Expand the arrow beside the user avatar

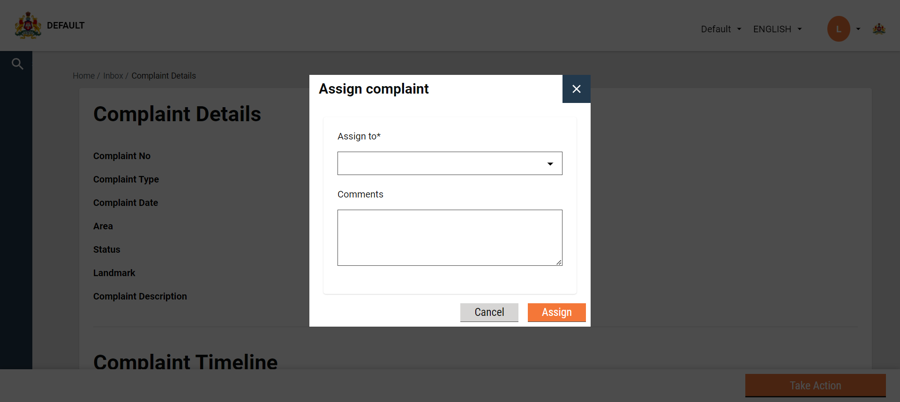tap(858, 29)
